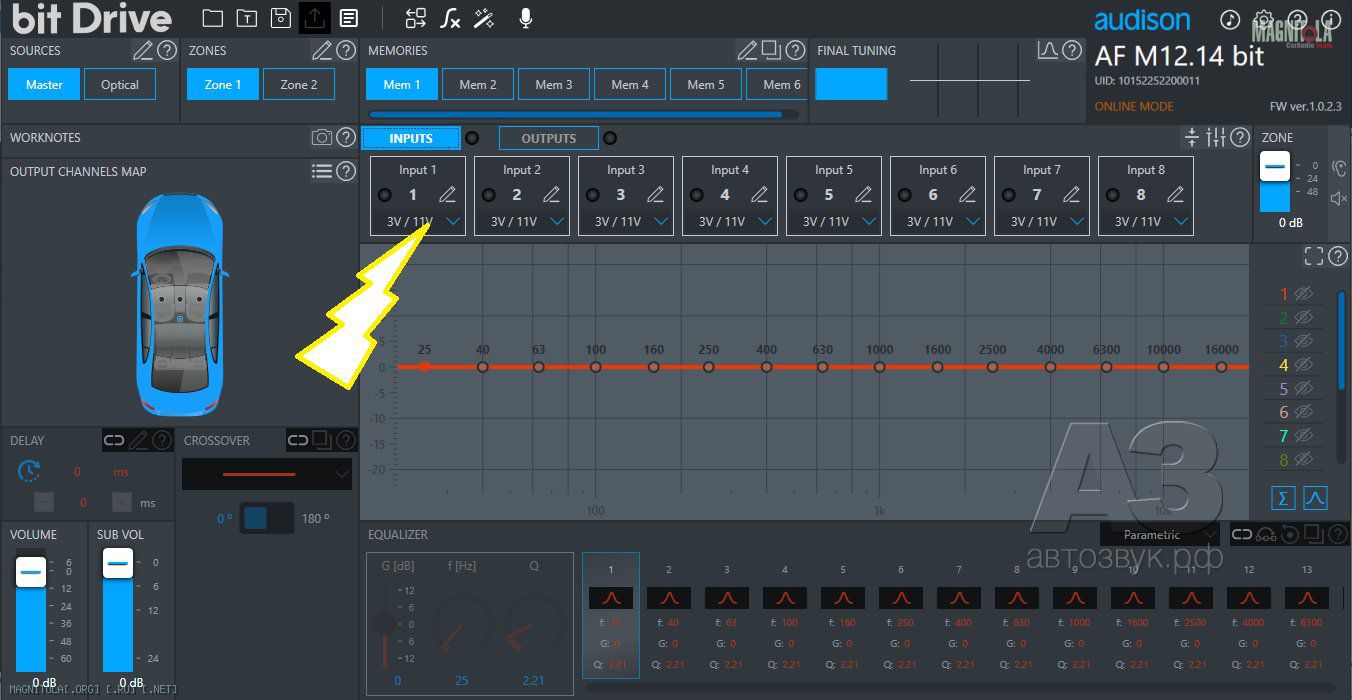Click the fx icon in top toolbar
This screenshot has width=1352, height=700.
[x=451, y=18]
